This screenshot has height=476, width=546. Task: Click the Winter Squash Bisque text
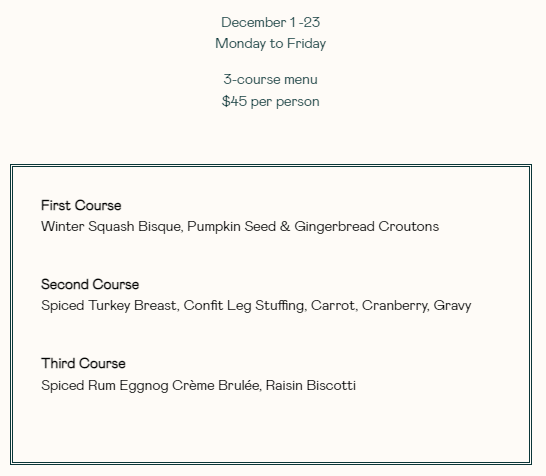coord(111,227)
